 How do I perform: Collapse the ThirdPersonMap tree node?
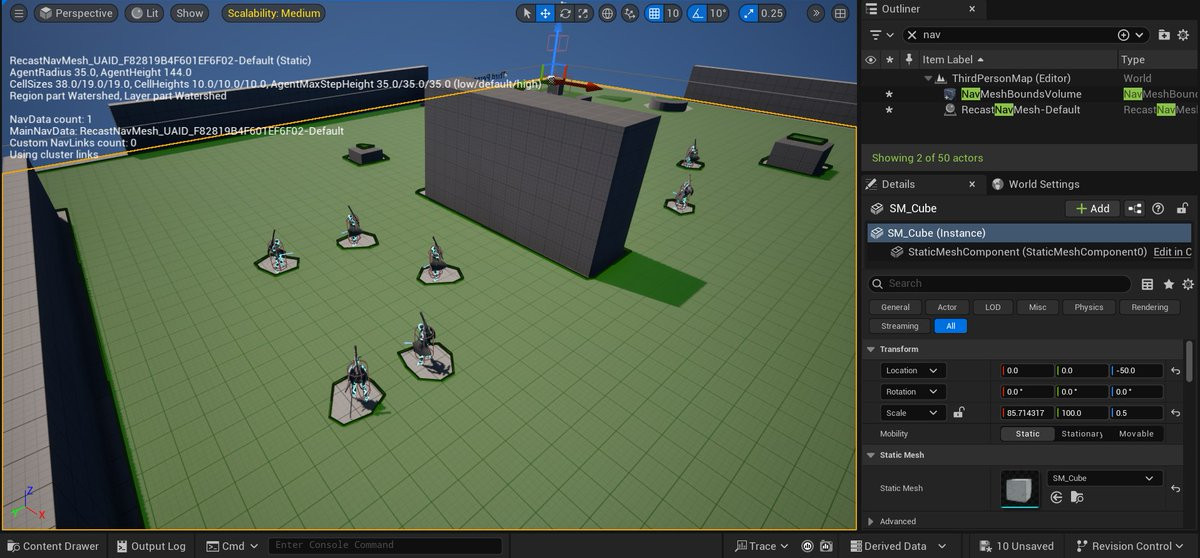[929, 78]
